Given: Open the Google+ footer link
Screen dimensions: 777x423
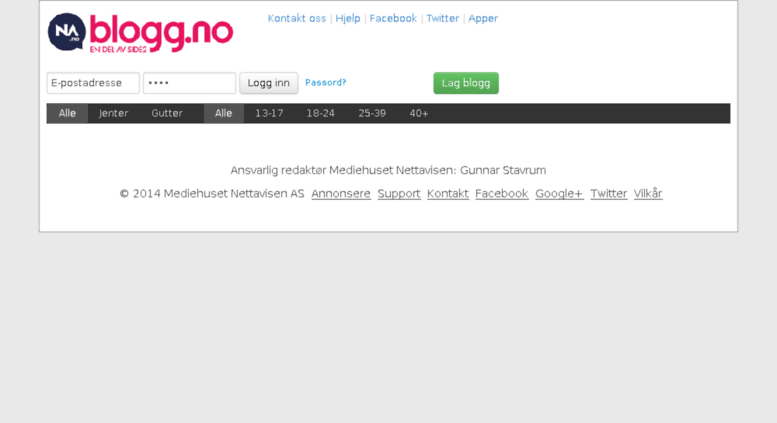Looking at the screenshot, I should (559, 194).
